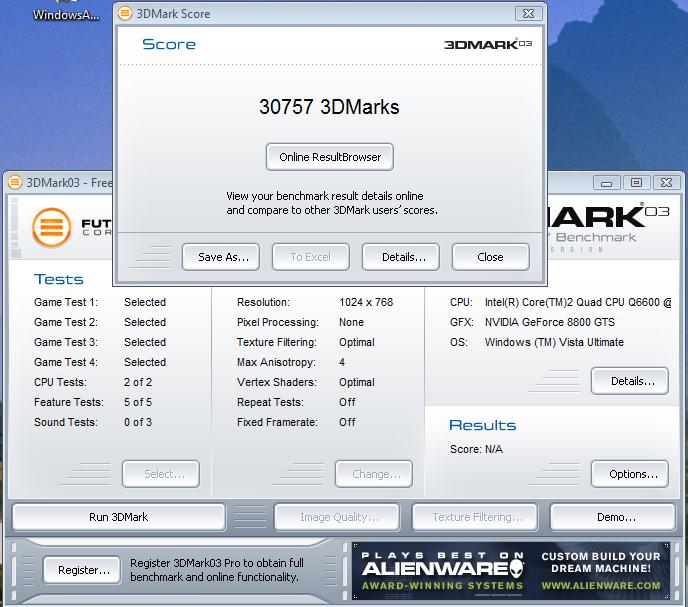Click the To Excel button
The height and width of the screenshot is (607, 688).
point(311,257)
